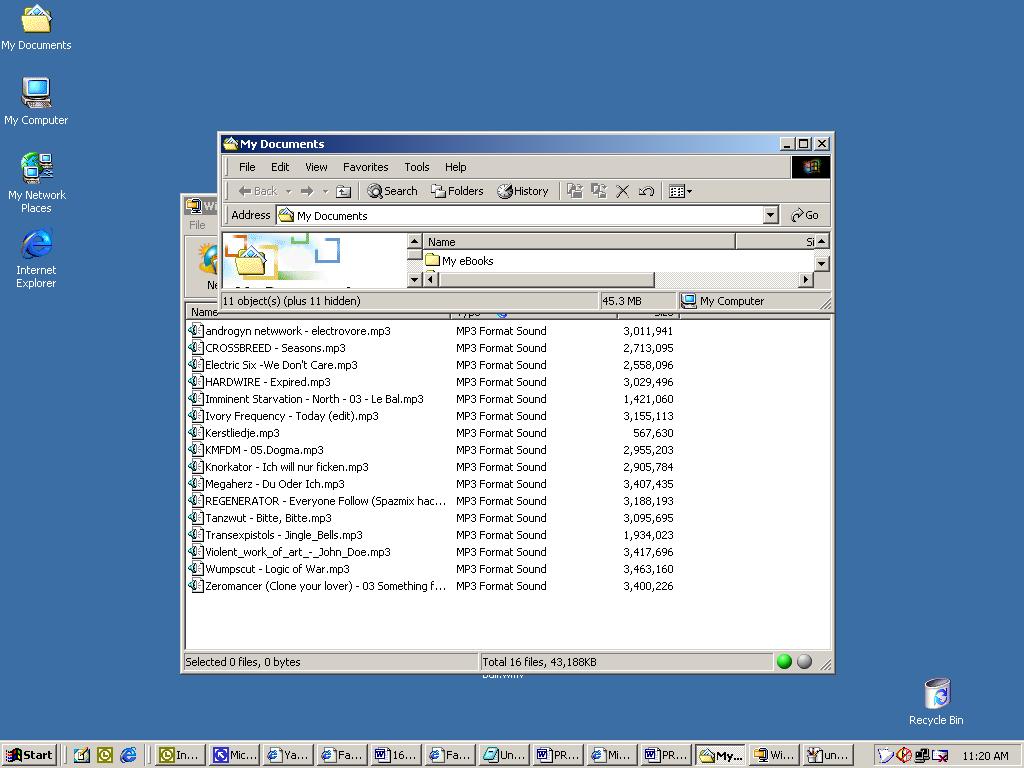Toggle the Folders pane button
The width and height of the screenshot is (1024, 768).
457,191
